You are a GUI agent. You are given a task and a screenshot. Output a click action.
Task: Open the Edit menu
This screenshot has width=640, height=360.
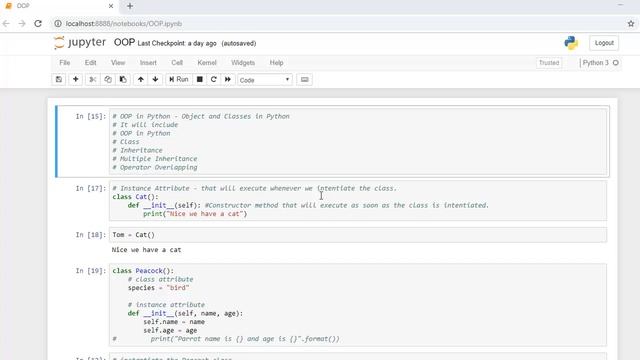pyautogui.click(x=91, y=63)
